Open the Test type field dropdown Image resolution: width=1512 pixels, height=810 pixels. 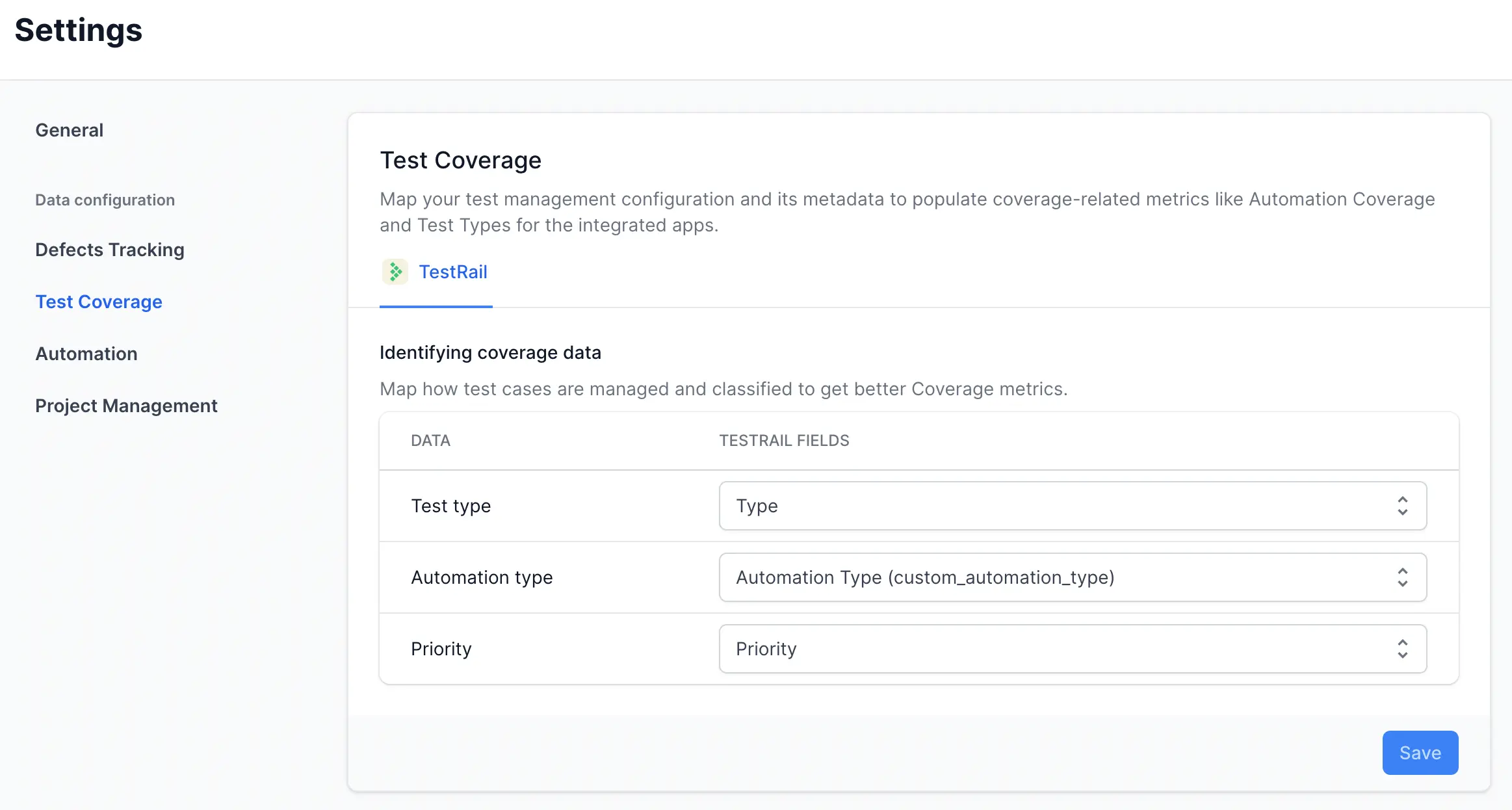(x=1072, y=506)
